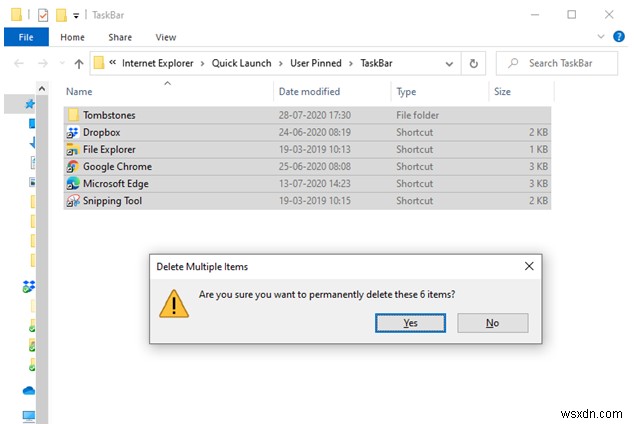The image size is (634, 424).
Task: Select the Snipping Tool shortcut icon
Action: [x=73, y=201]
